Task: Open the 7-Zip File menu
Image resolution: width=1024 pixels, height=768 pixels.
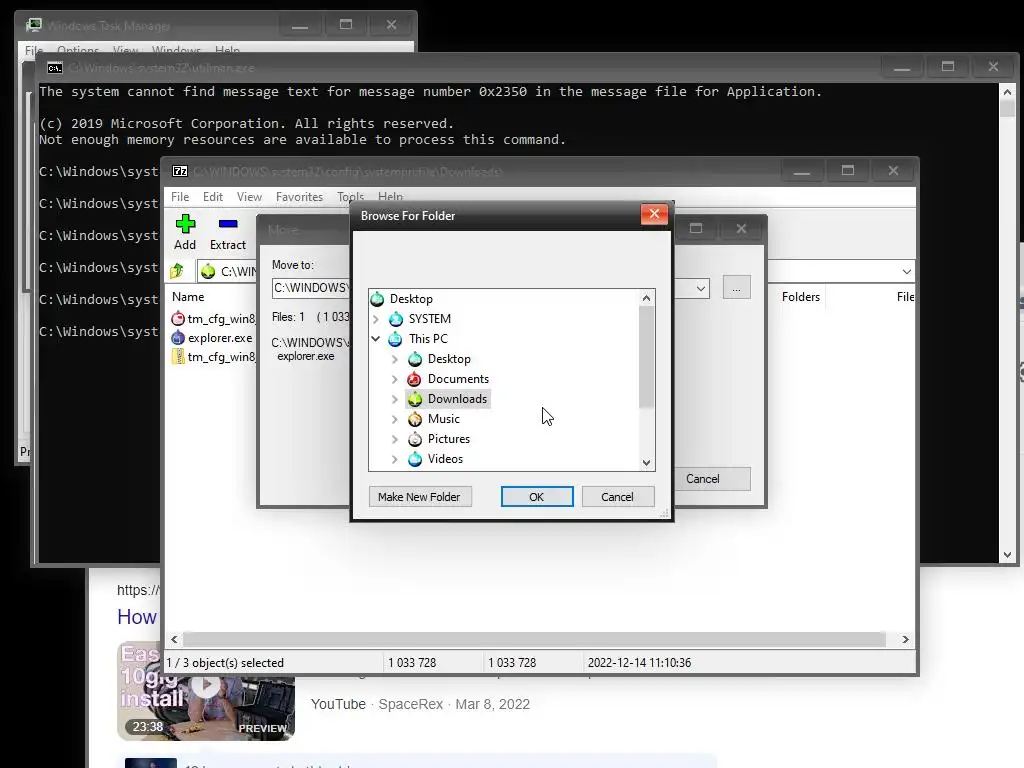Action: pos(180,197)
